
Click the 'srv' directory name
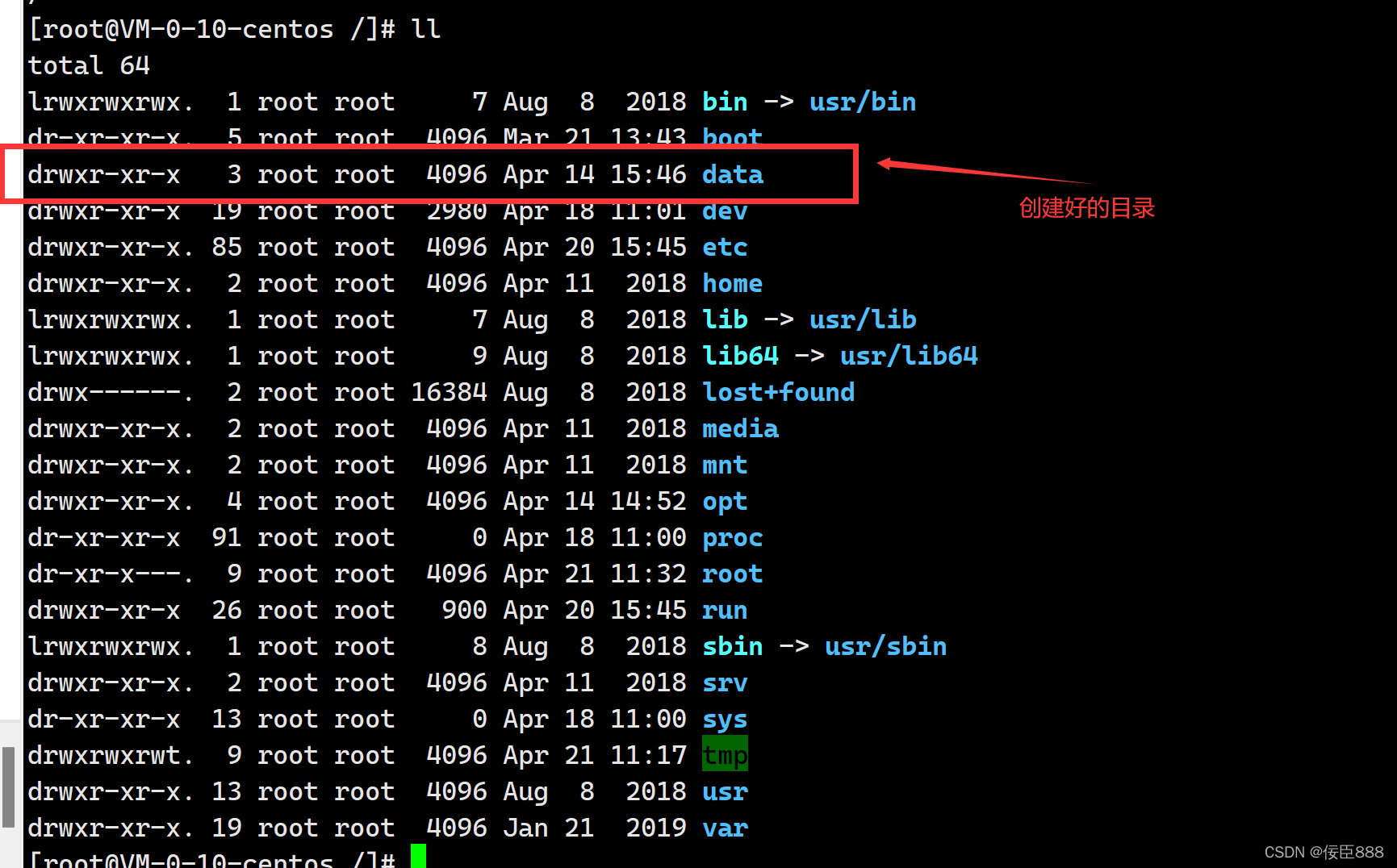click(x=725, y=682)
